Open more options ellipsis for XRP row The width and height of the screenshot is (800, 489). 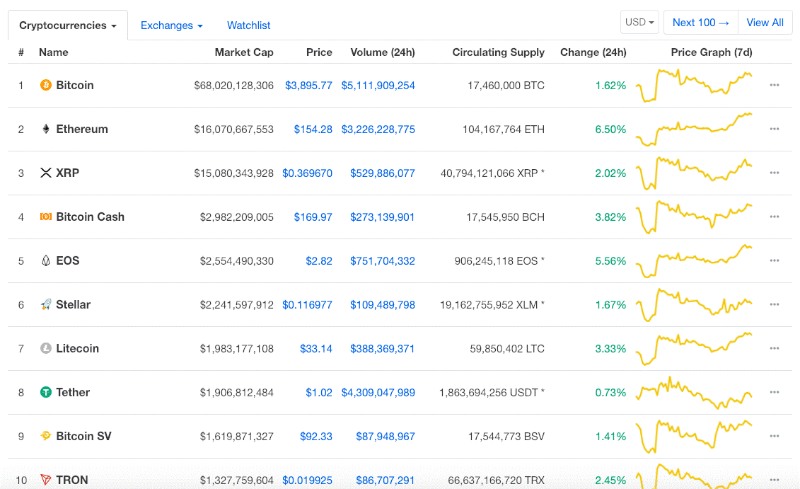(774, 173)
